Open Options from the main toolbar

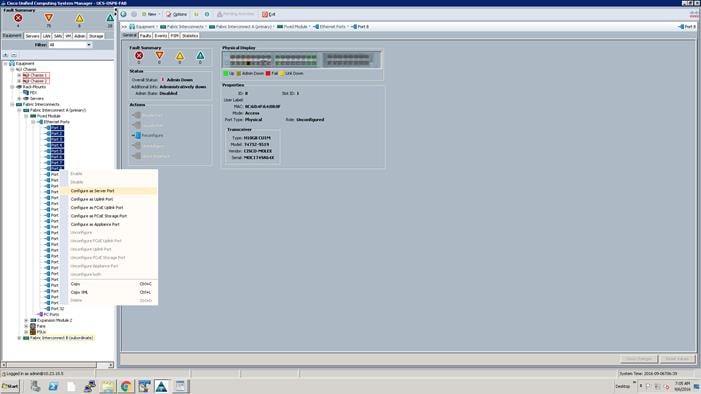click(x=176, y=14)
